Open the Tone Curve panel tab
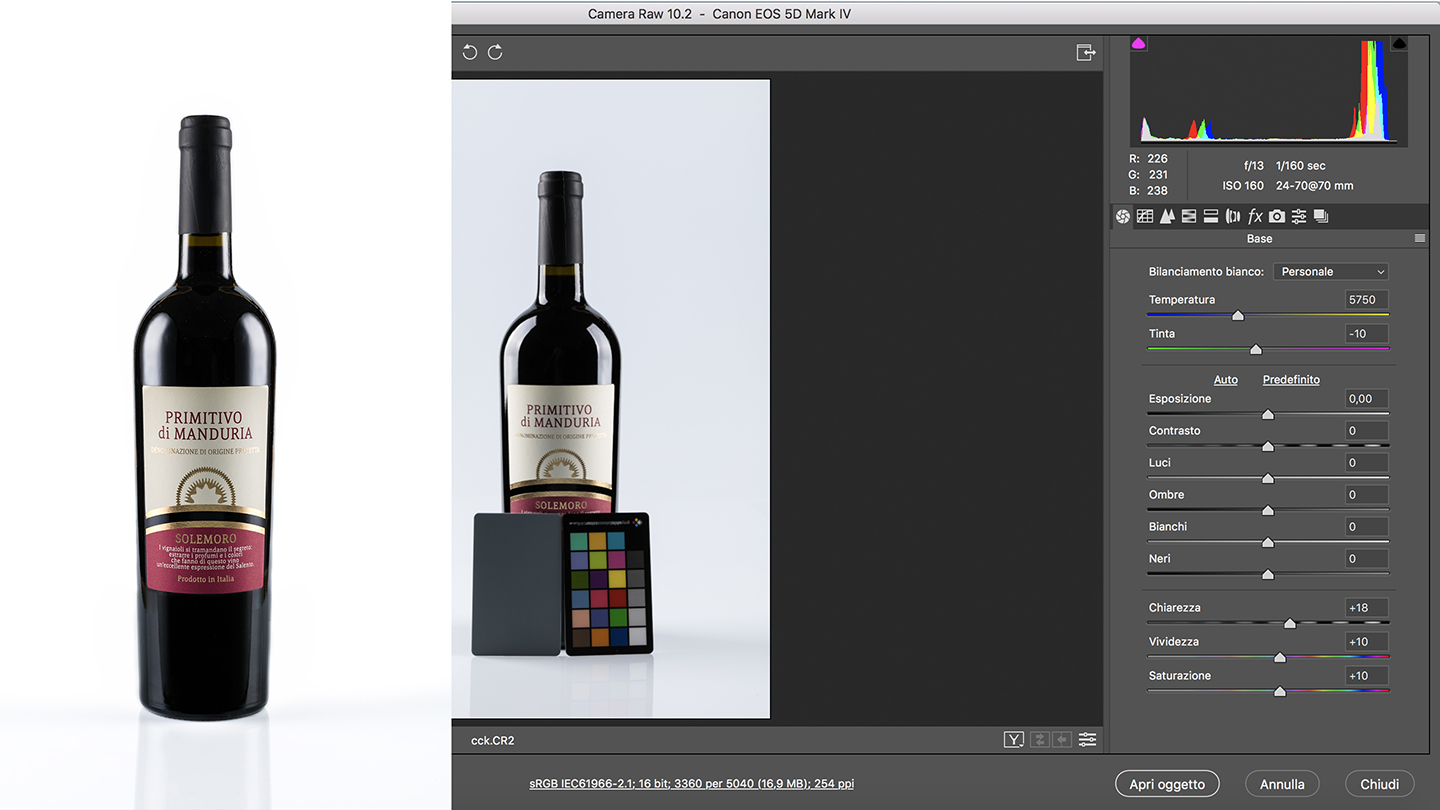The image size is (1440, 810). (x=1145, y=216)
